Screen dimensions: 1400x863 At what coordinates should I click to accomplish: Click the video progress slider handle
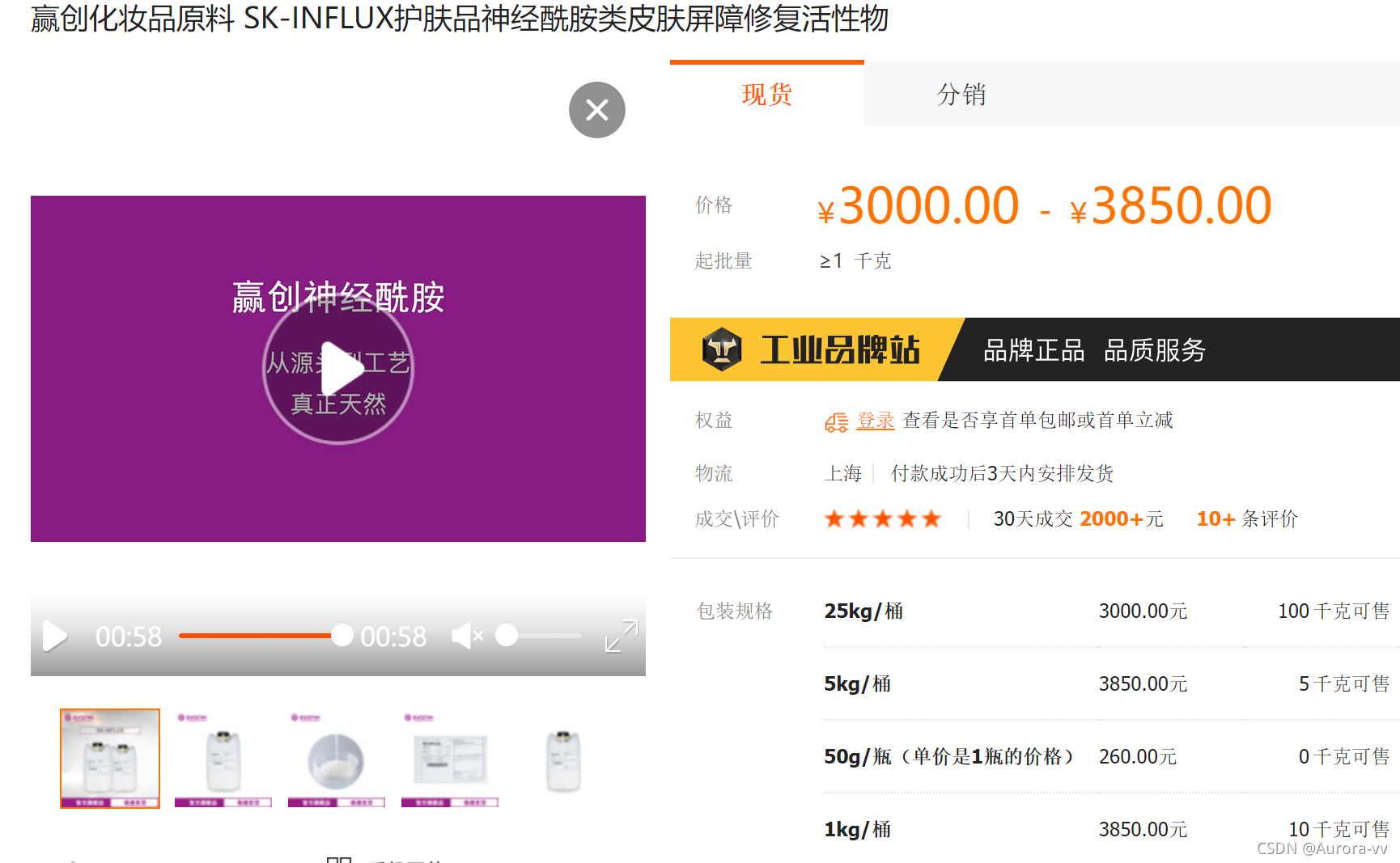tap(342, 636)
